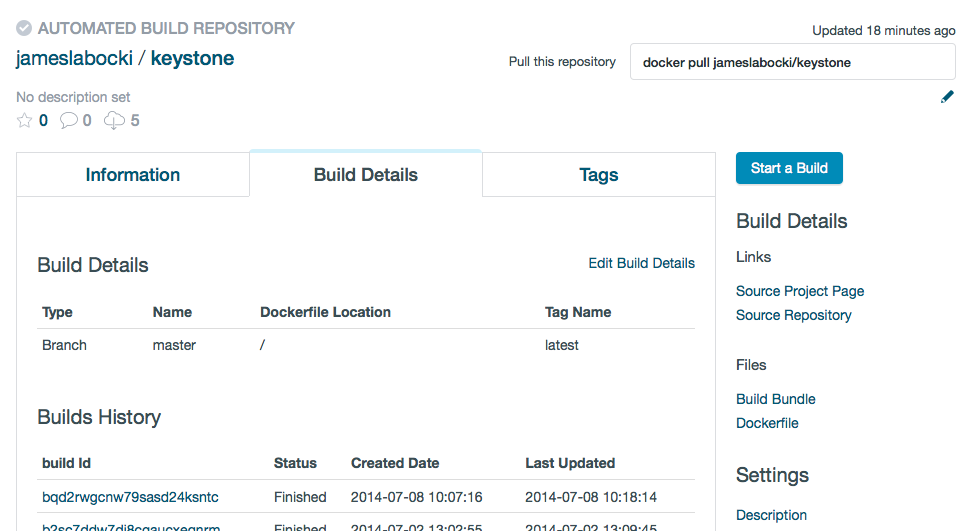963x531 pixels.
Task: Click the automated build checkmark icon
Action: point(24,28)
